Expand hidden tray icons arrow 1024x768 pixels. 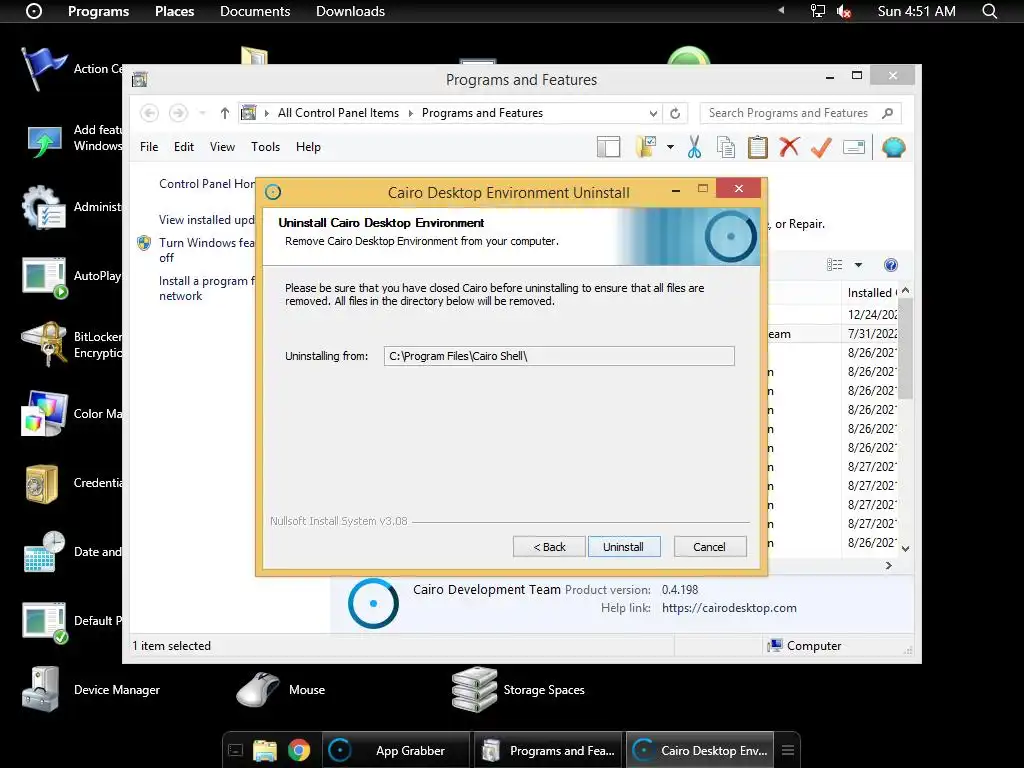(x=781, y=10)
